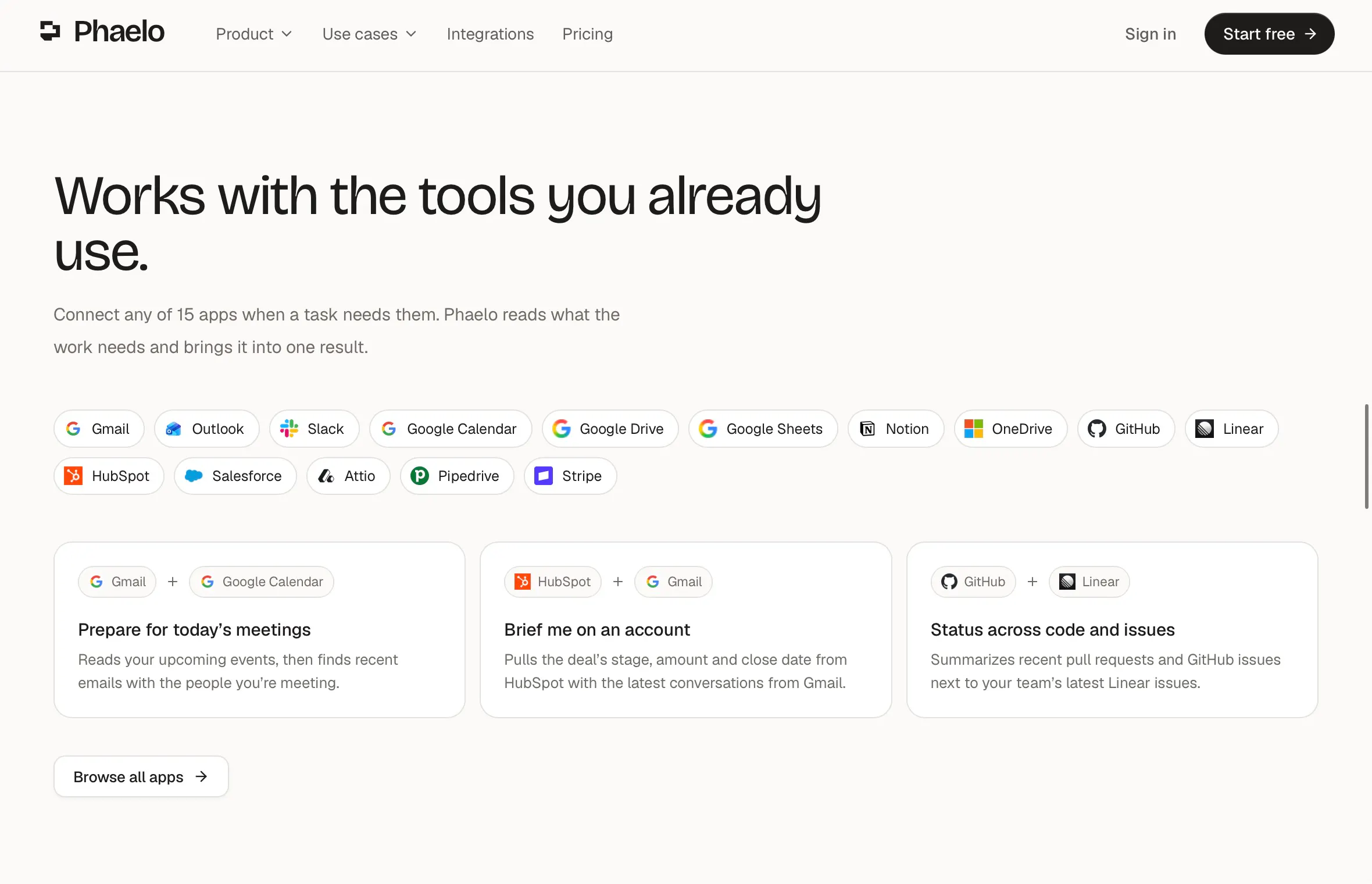Open the Prepare for today's meetings card title
Viewport: 1372px width, 884px height.
pos(194,630)
